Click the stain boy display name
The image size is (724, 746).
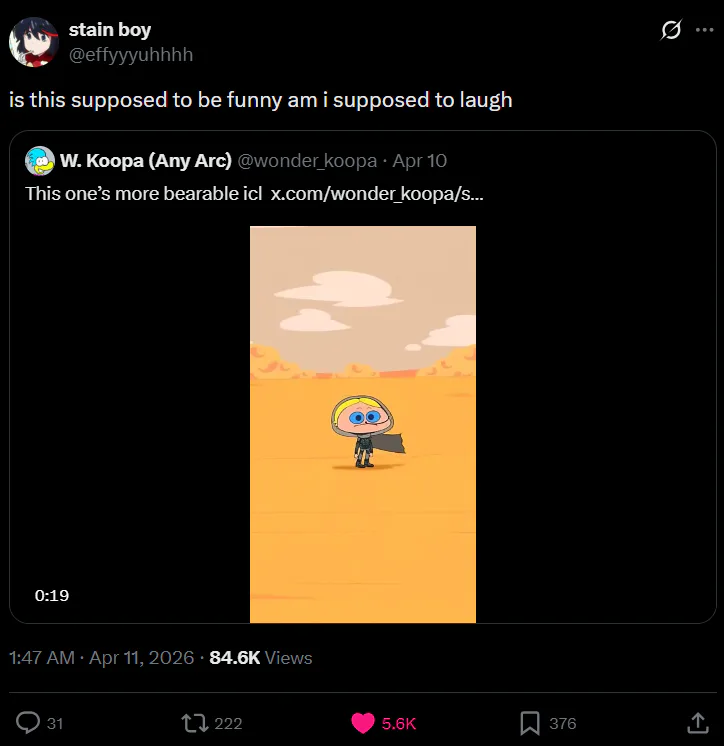pyautogui.click(x=110, y=30)
